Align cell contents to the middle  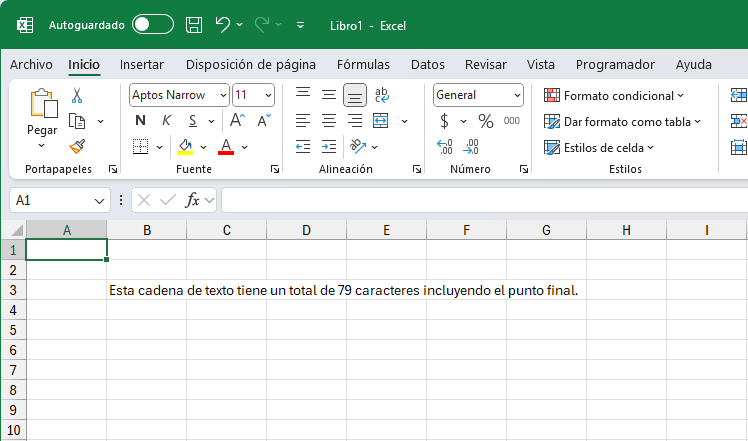[329, 94]
